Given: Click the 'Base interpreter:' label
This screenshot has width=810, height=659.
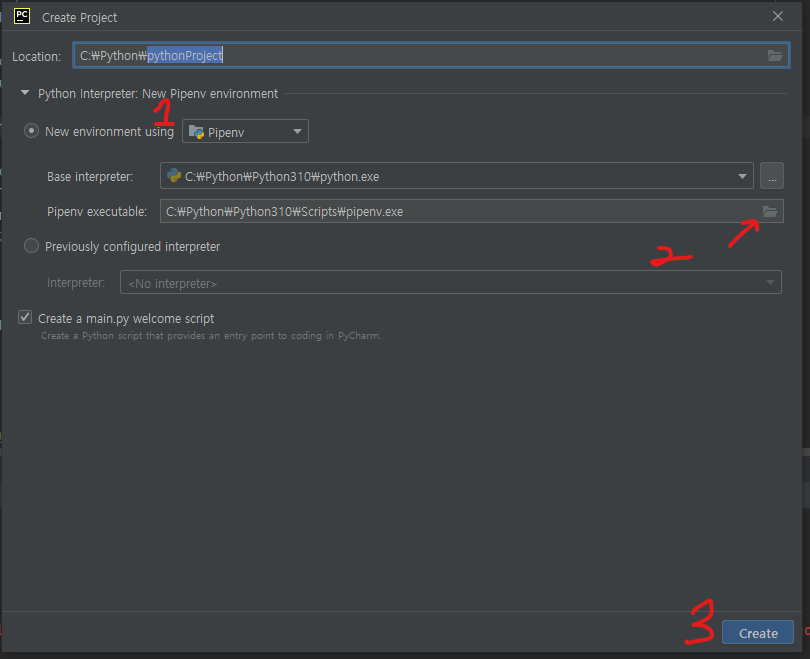Looking at the screenshot, I should point(90,177).
